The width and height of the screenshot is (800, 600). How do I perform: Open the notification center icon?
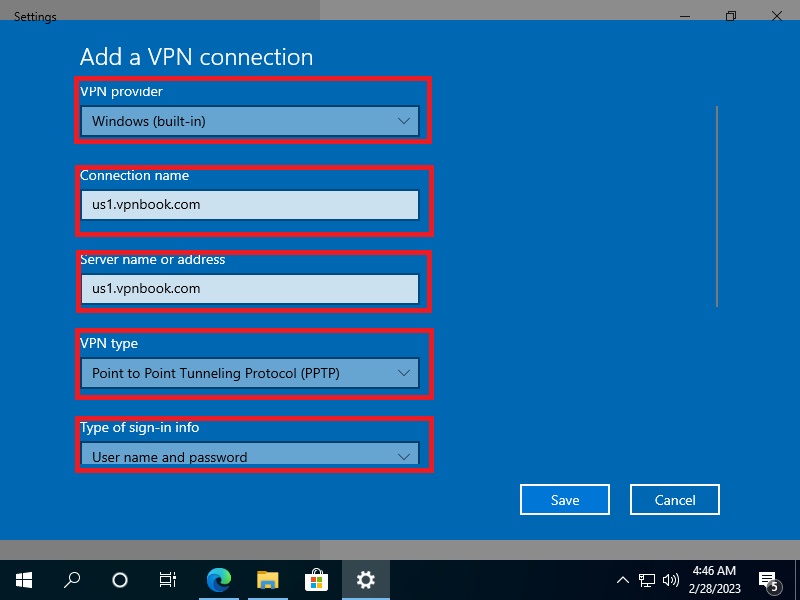(x=769, y=580)
